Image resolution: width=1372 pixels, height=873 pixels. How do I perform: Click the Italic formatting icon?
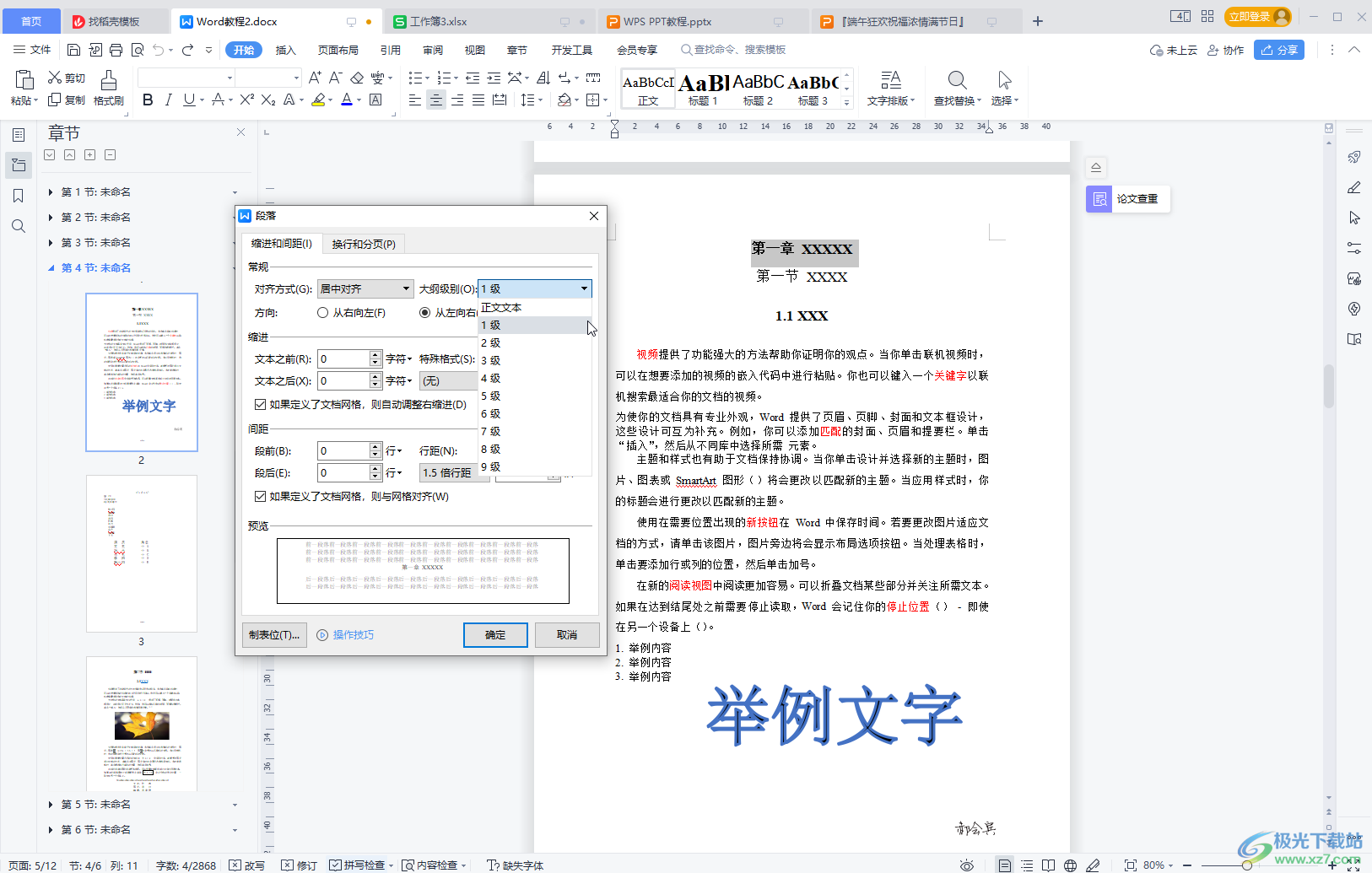coord(168,100)
